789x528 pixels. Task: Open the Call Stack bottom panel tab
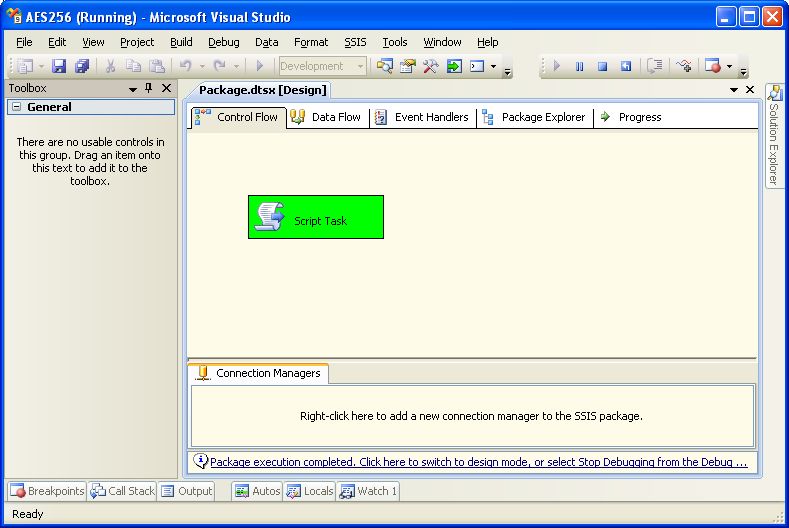coord(122,491)
